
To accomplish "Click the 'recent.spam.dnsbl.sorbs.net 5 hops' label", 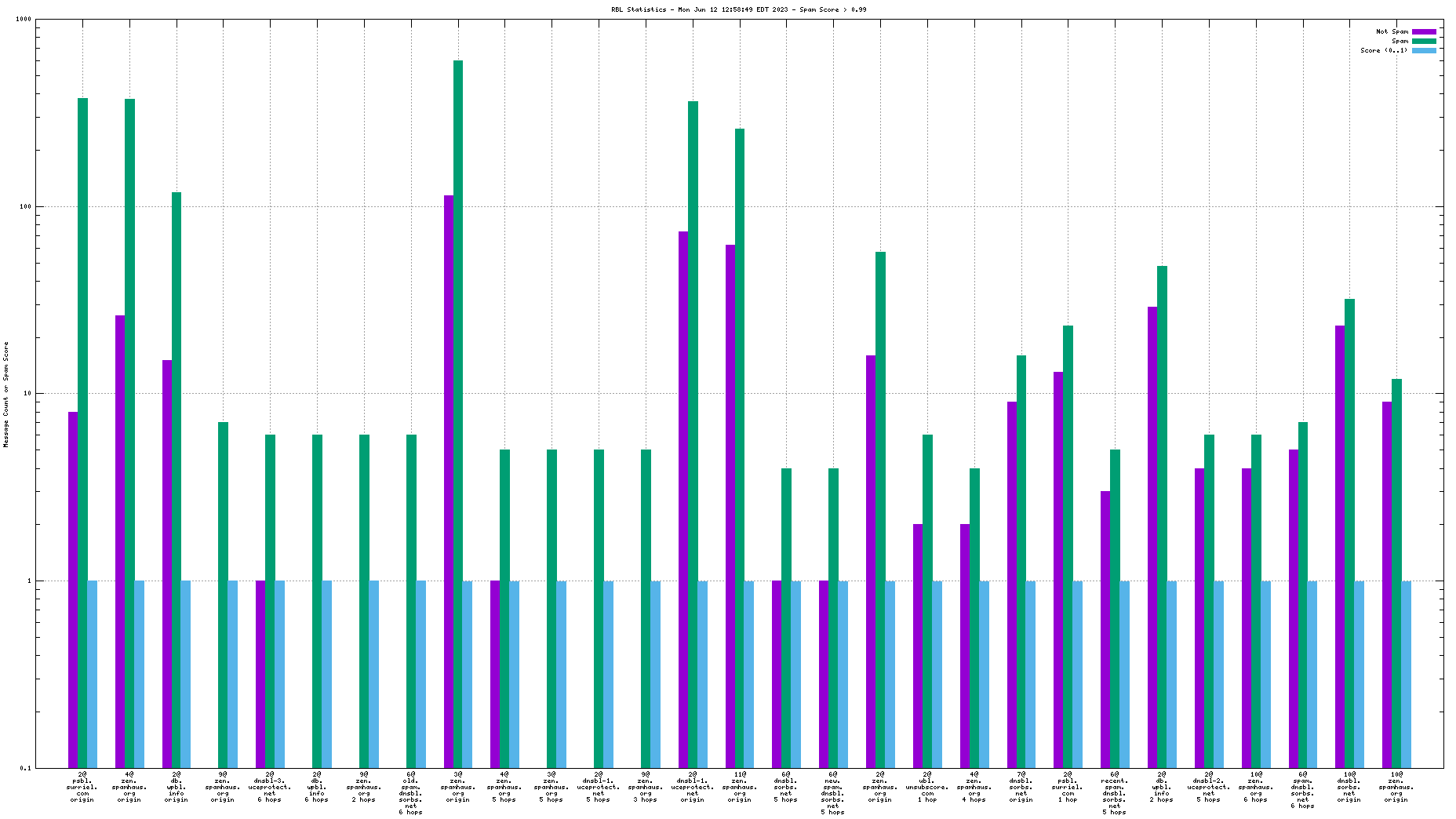I will (x=1115, y=793).
